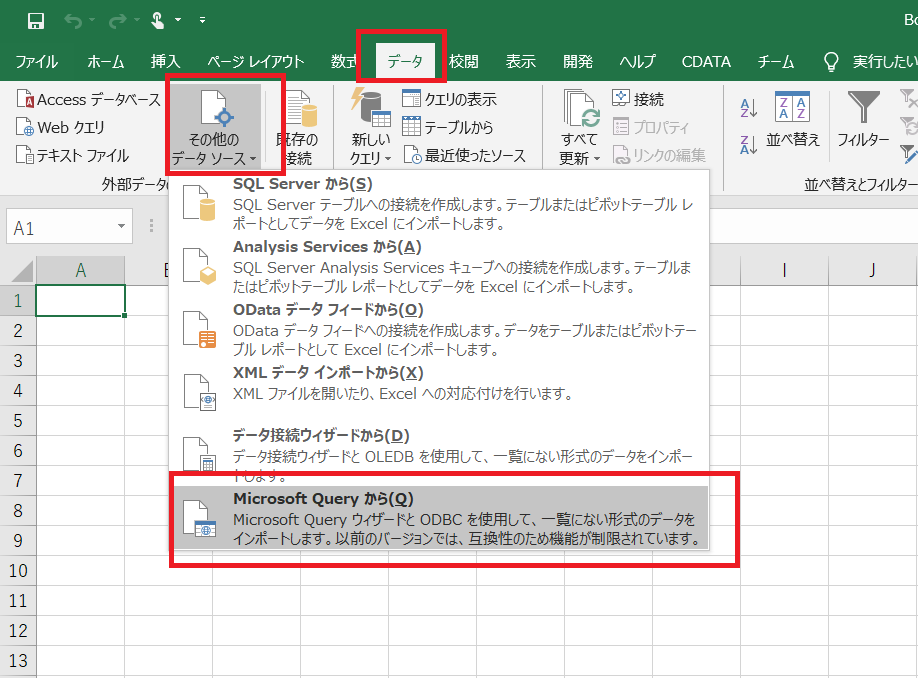This screenshot has height=678, width=918.
Task: Click the Save floppy disk icon
Action: (x=36, y=21)
